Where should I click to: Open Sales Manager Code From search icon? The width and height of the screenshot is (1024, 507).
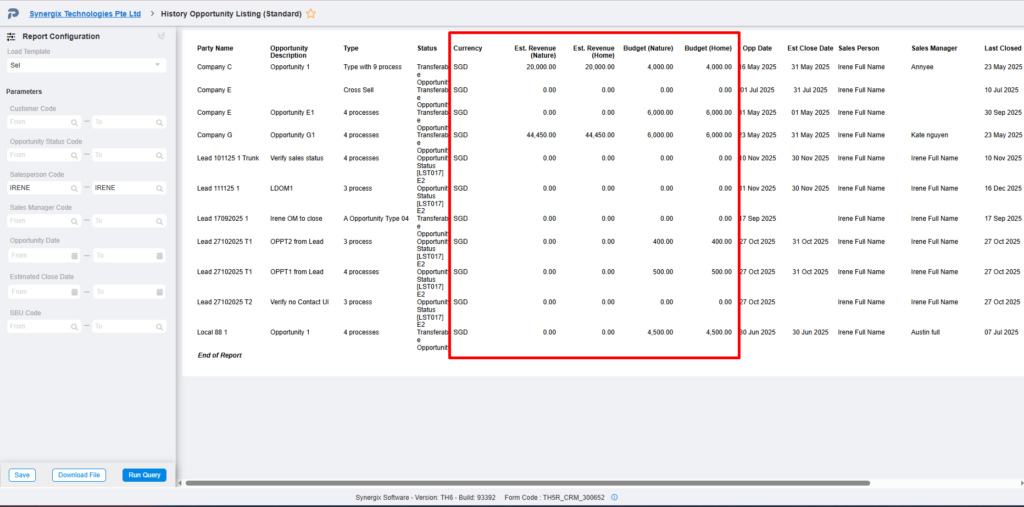[74, 221]
